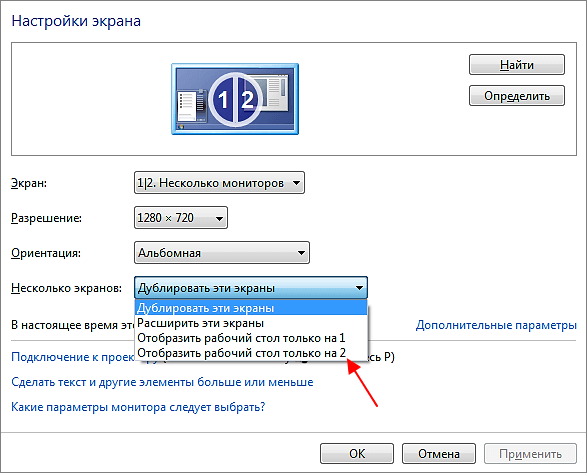Collapse the Несколько экранов combo box

tap(251, 288)
